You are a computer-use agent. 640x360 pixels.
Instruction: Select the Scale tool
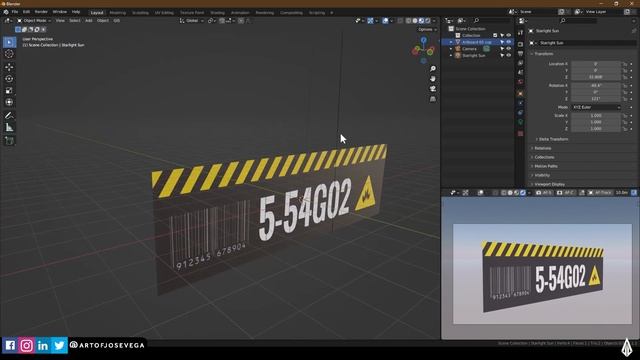[9, 91]
